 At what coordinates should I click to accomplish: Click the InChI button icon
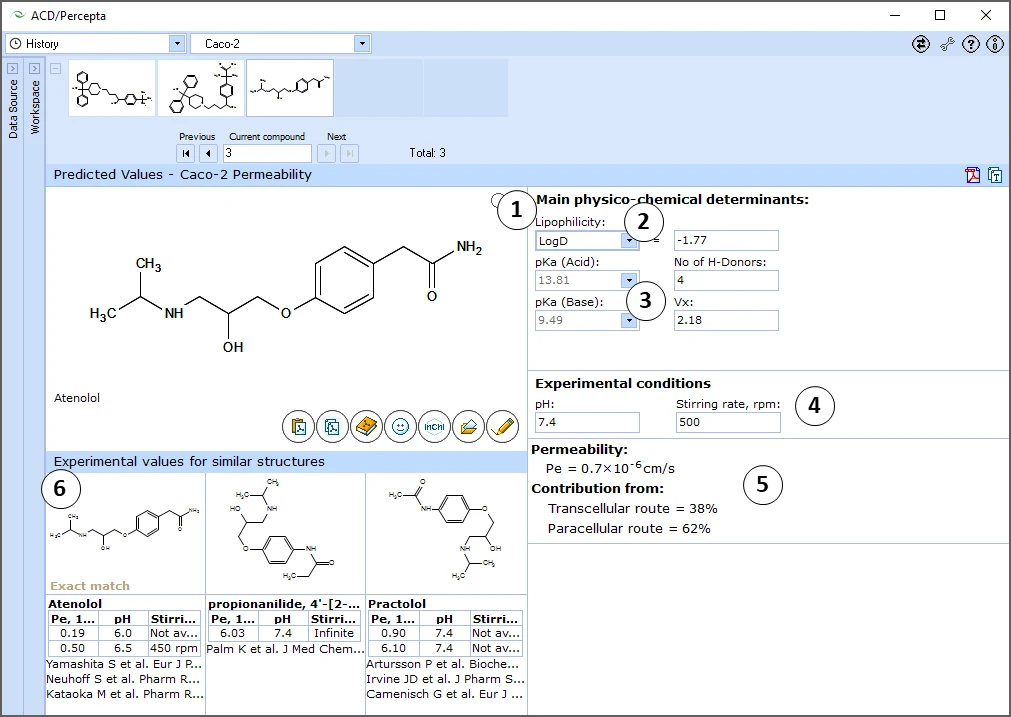tap(435, 427)
